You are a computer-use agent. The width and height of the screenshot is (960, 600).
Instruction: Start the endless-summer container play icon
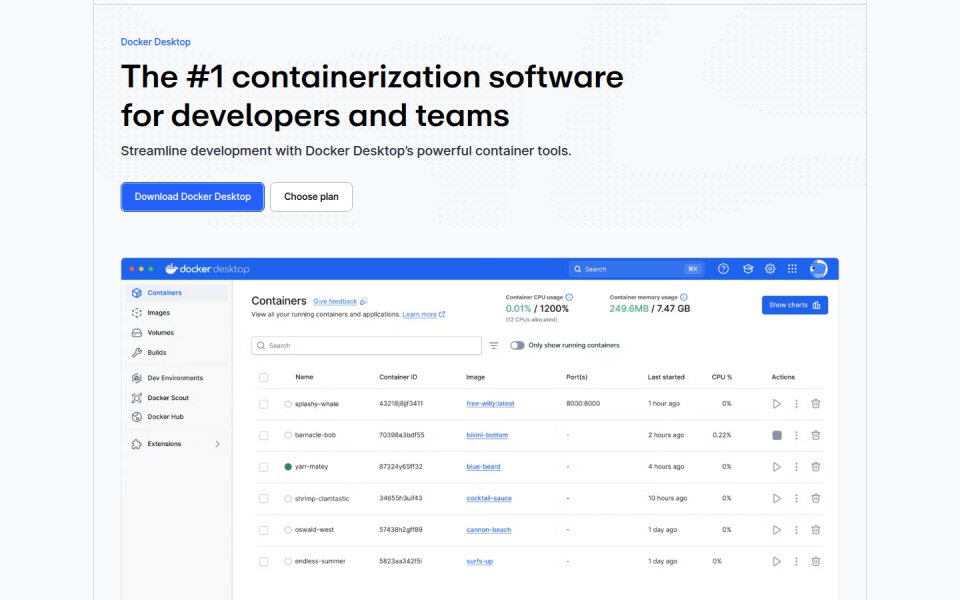click(776, 561)
